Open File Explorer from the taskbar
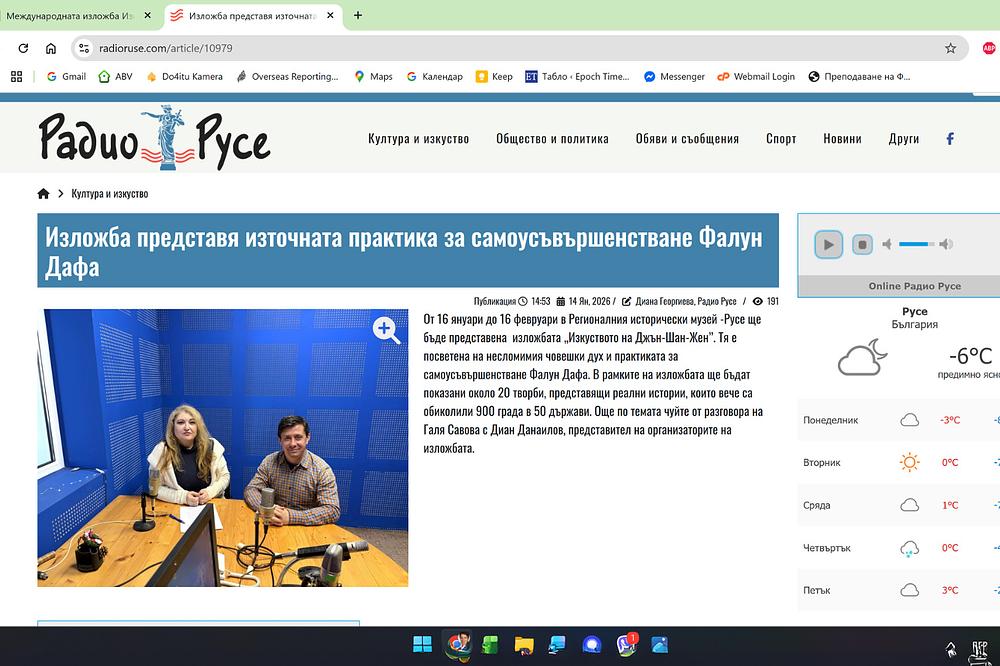This screenshot has height=666, width=1000. (524, 643)
